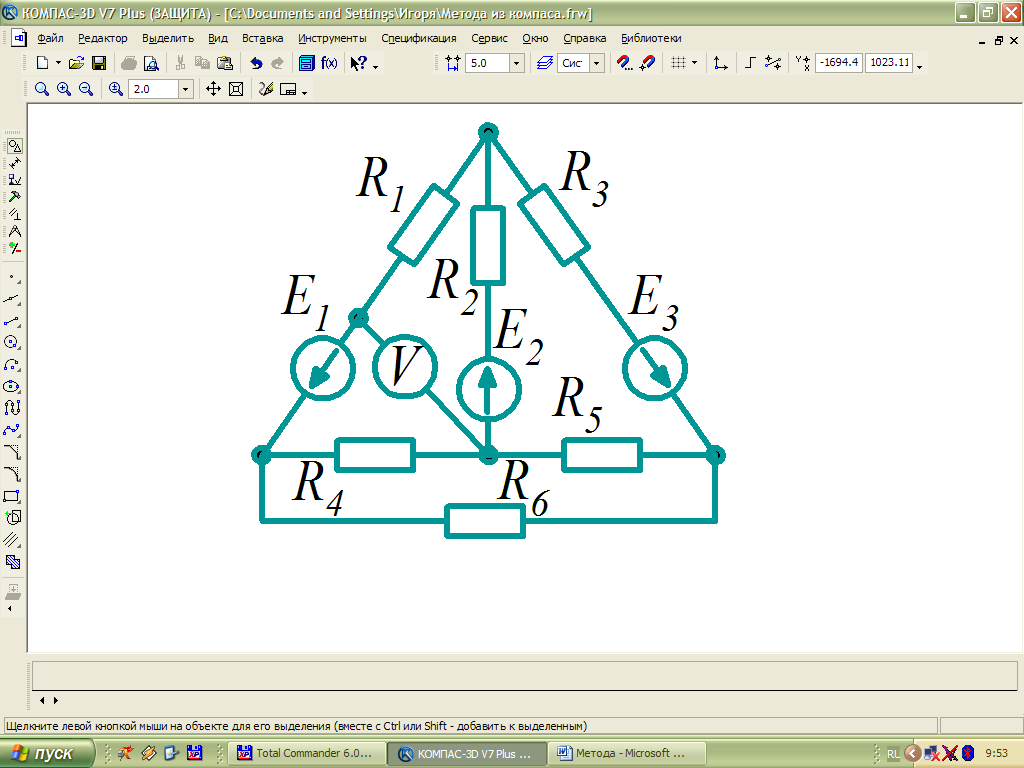This screenshot has width=1024, height=768.
Task: Open the library manager
Action: [306, 63]
